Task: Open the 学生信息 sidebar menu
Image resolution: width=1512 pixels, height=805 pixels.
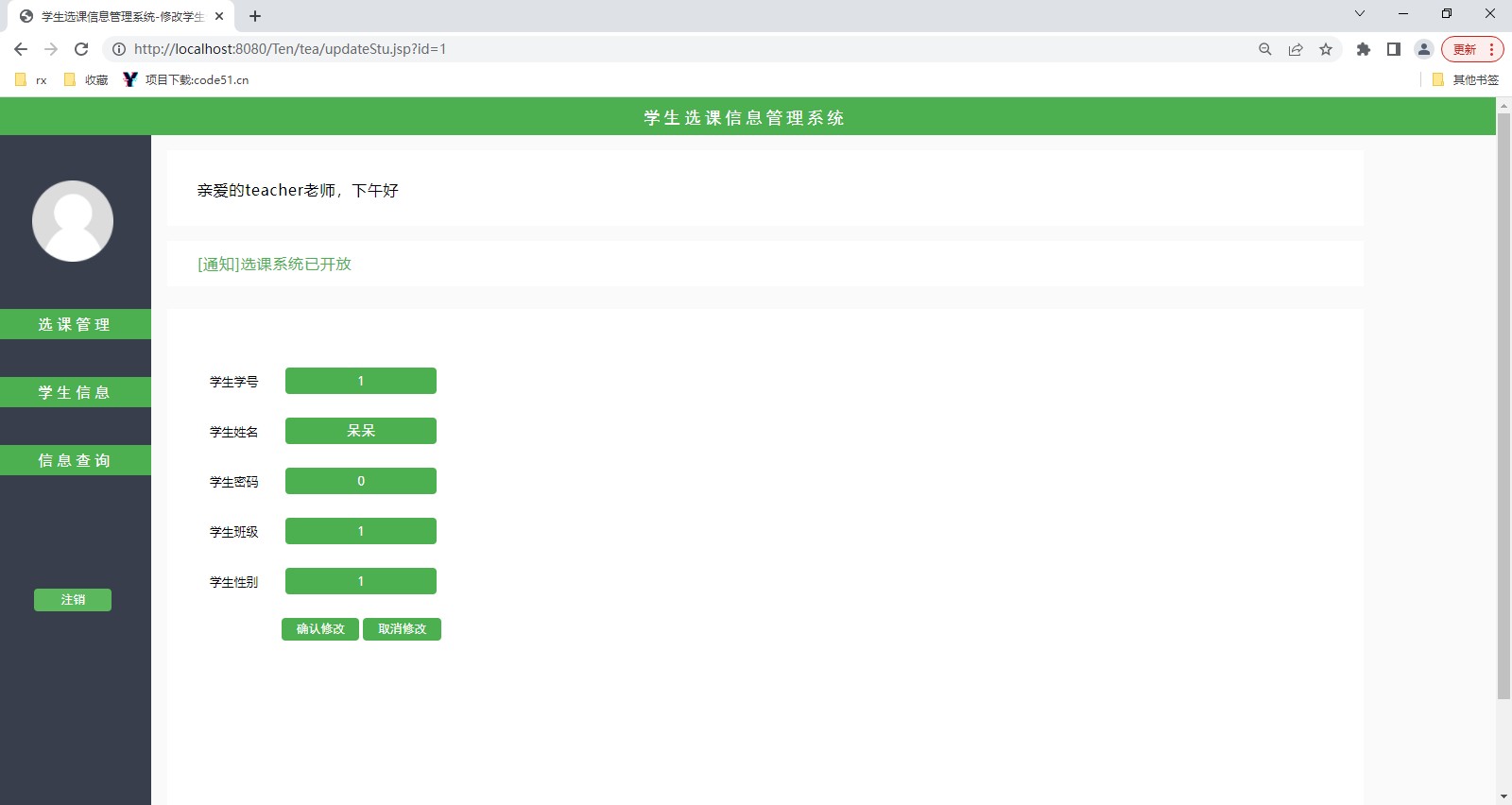Action: (75, 392)
